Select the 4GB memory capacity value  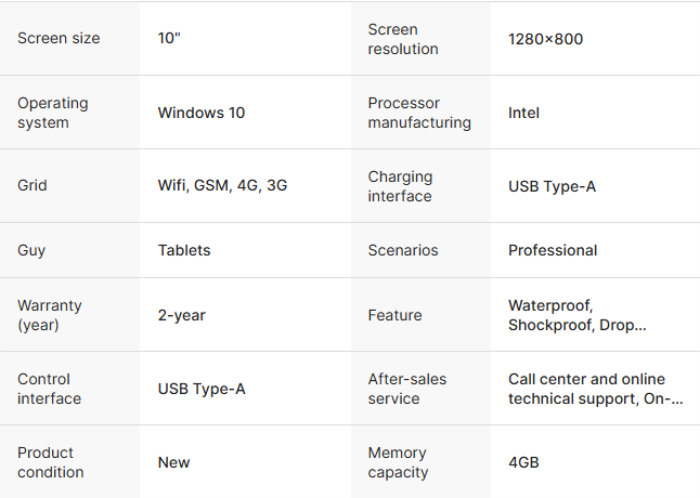coord(523,462)
